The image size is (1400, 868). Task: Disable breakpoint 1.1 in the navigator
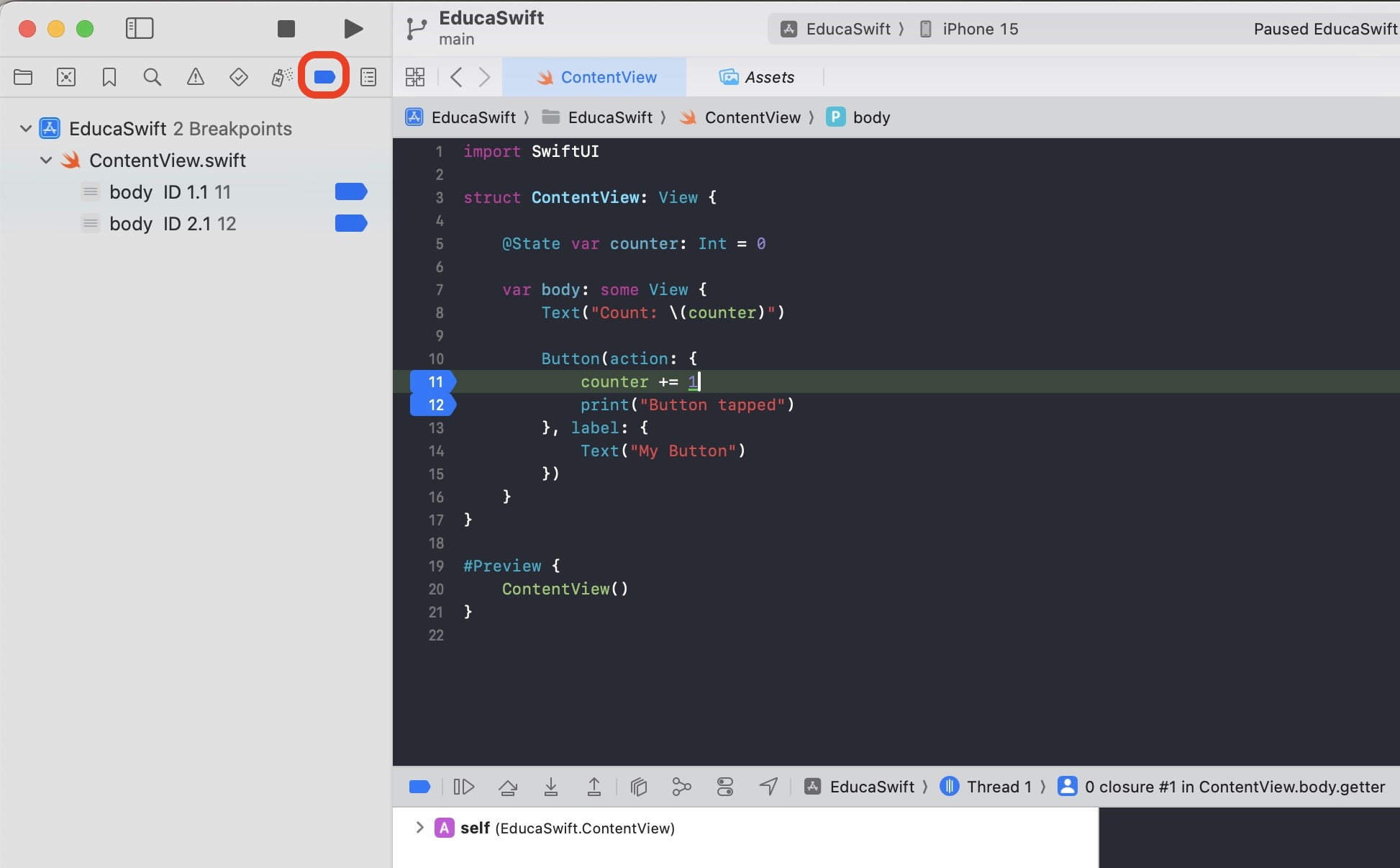351,191
